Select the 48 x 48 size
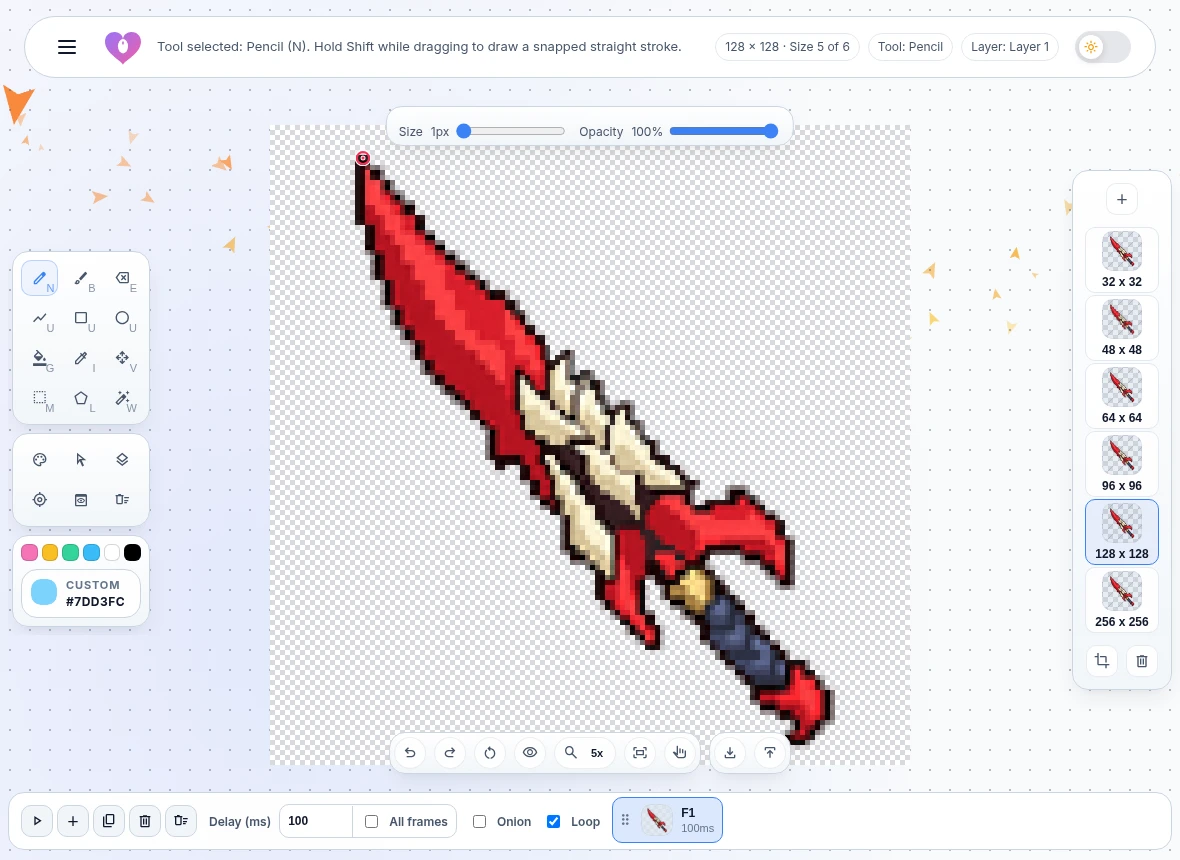 (1121, 328)
